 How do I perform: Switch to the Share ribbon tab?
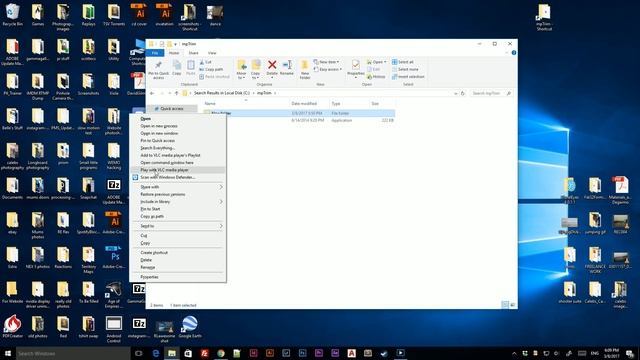tap(193, 53)
